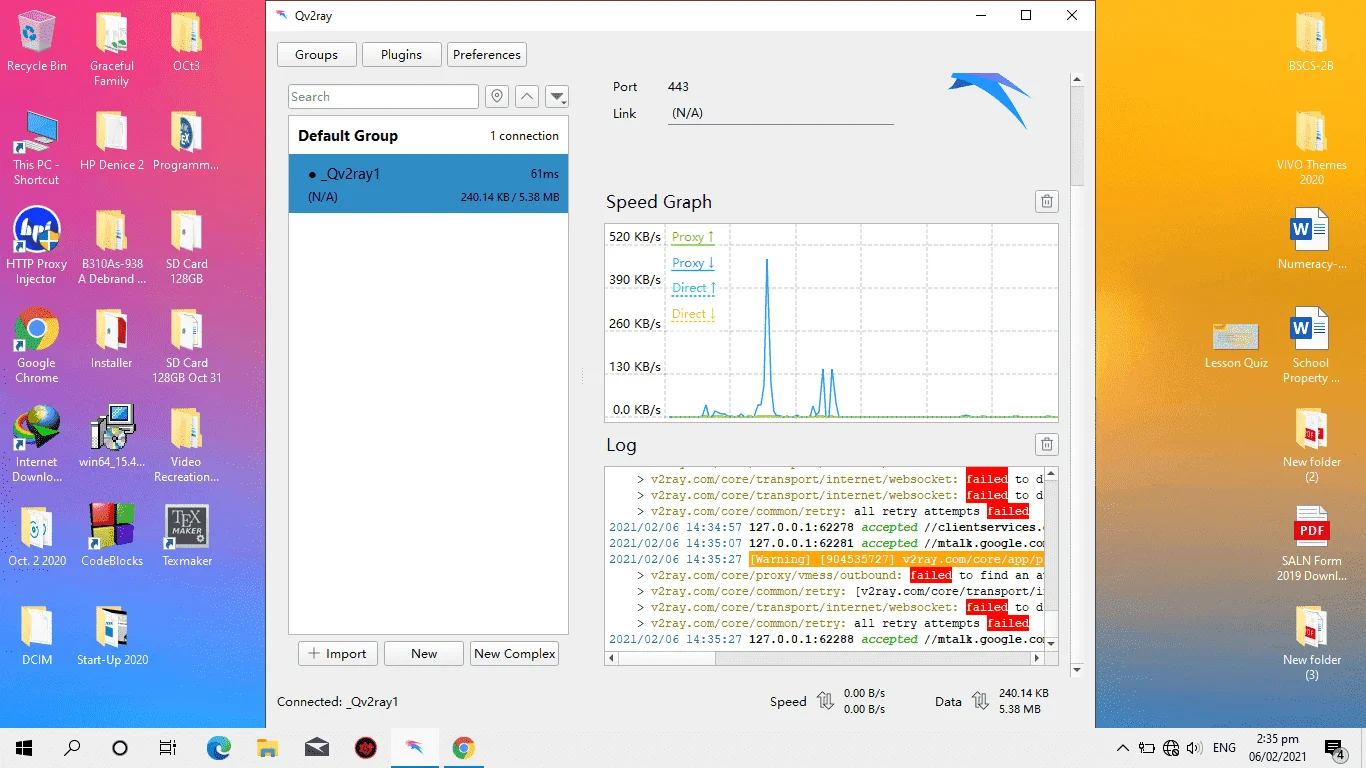This screenshot has height=768, width=1366.
Task: Open the Recycle Bin desktop icon
Action: coord(37,41)
